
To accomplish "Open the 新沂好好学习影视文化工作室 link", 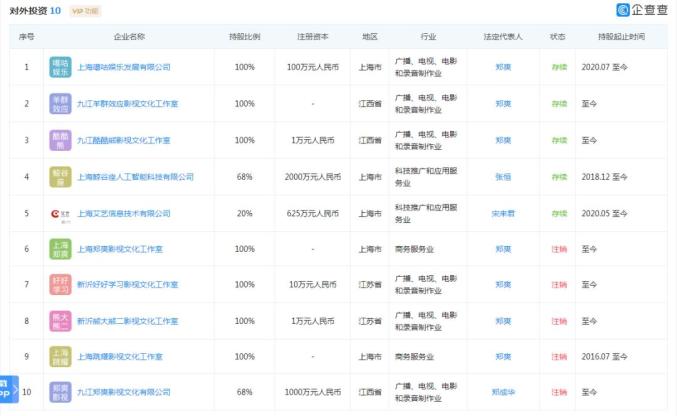I will 127,285.
